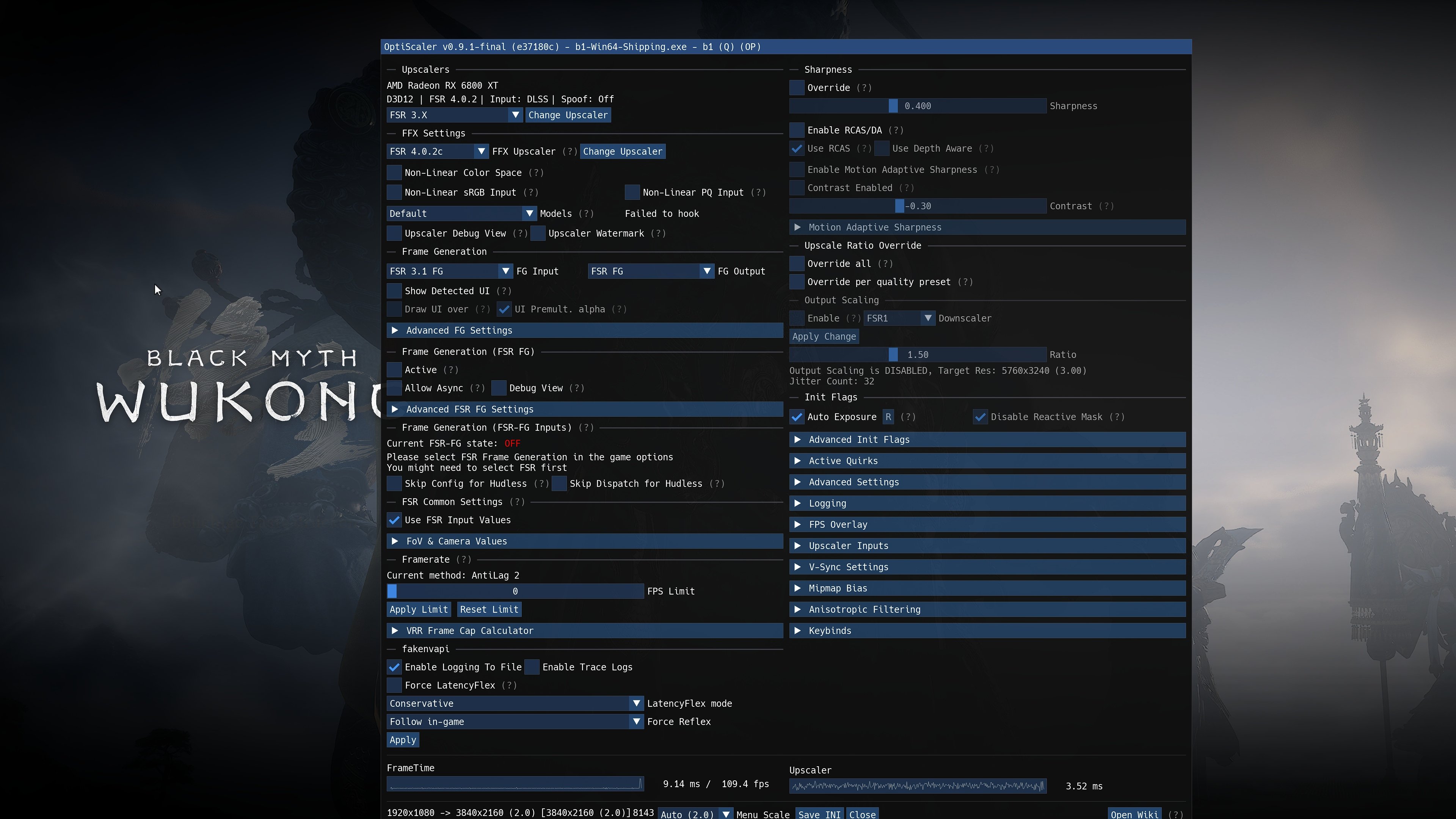Open LatencyFlex mode dropdown showing Conservative
This screenshot has width=1456, height=819.
(516, 704)
